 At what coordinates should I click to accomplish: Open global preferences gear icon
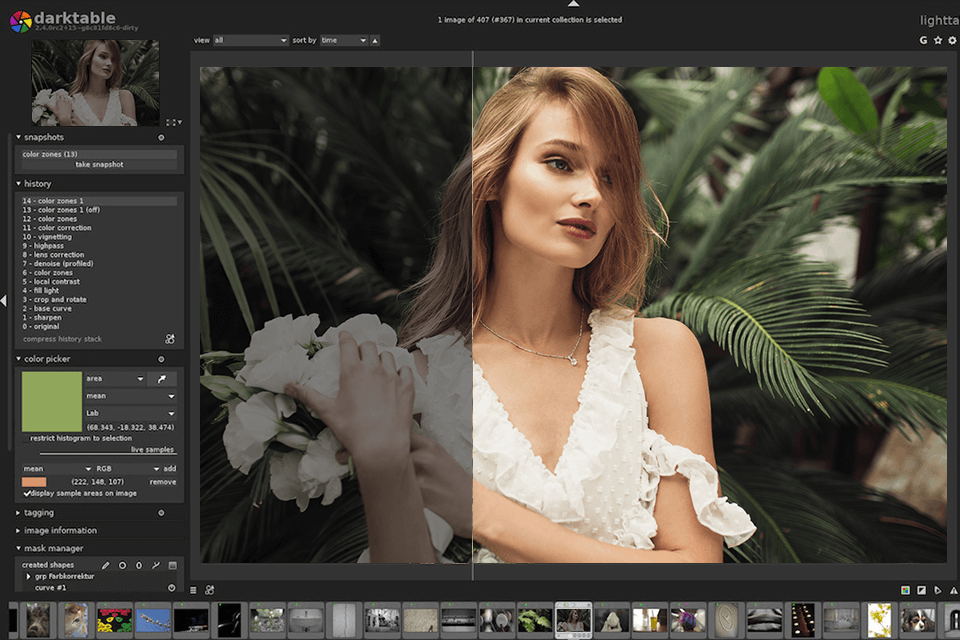click(952, 40)
